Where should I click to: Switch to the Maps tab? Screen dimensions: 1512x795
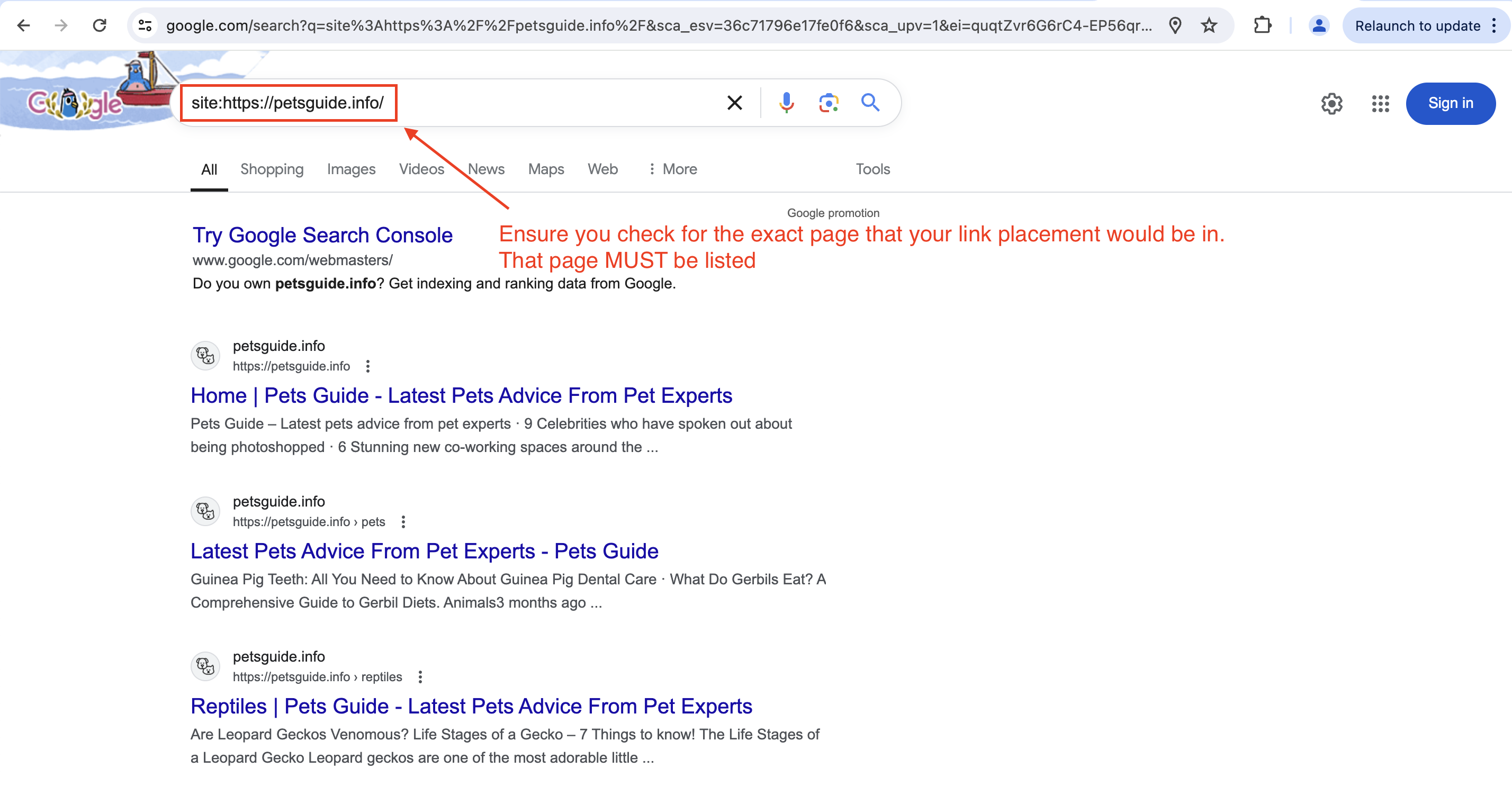coord(546,169)
